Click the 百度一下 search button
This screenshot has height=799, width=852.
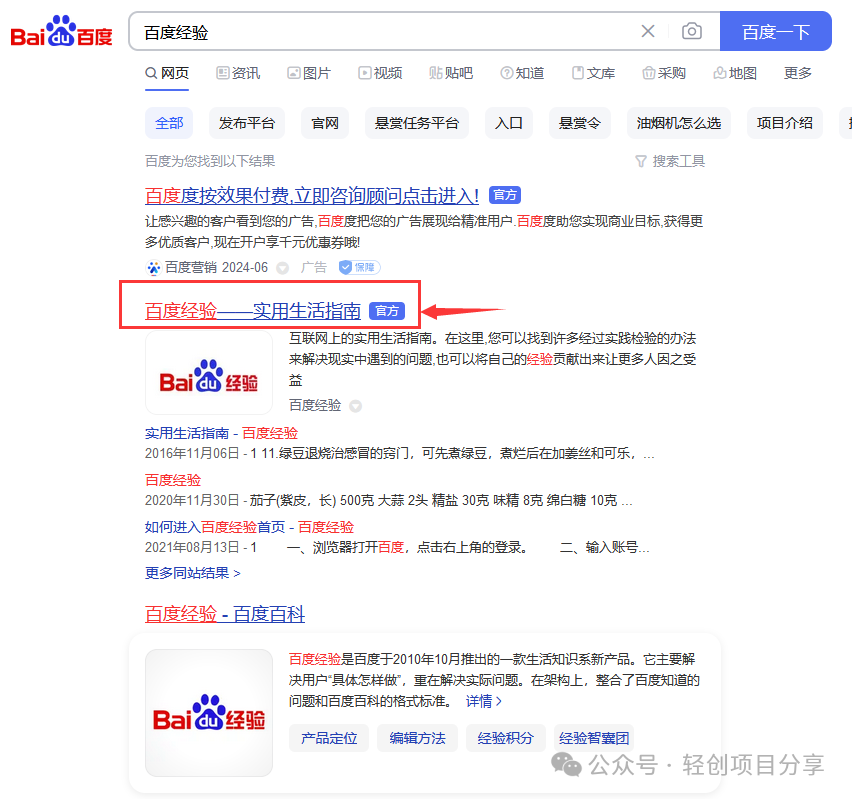coord(775,32)
